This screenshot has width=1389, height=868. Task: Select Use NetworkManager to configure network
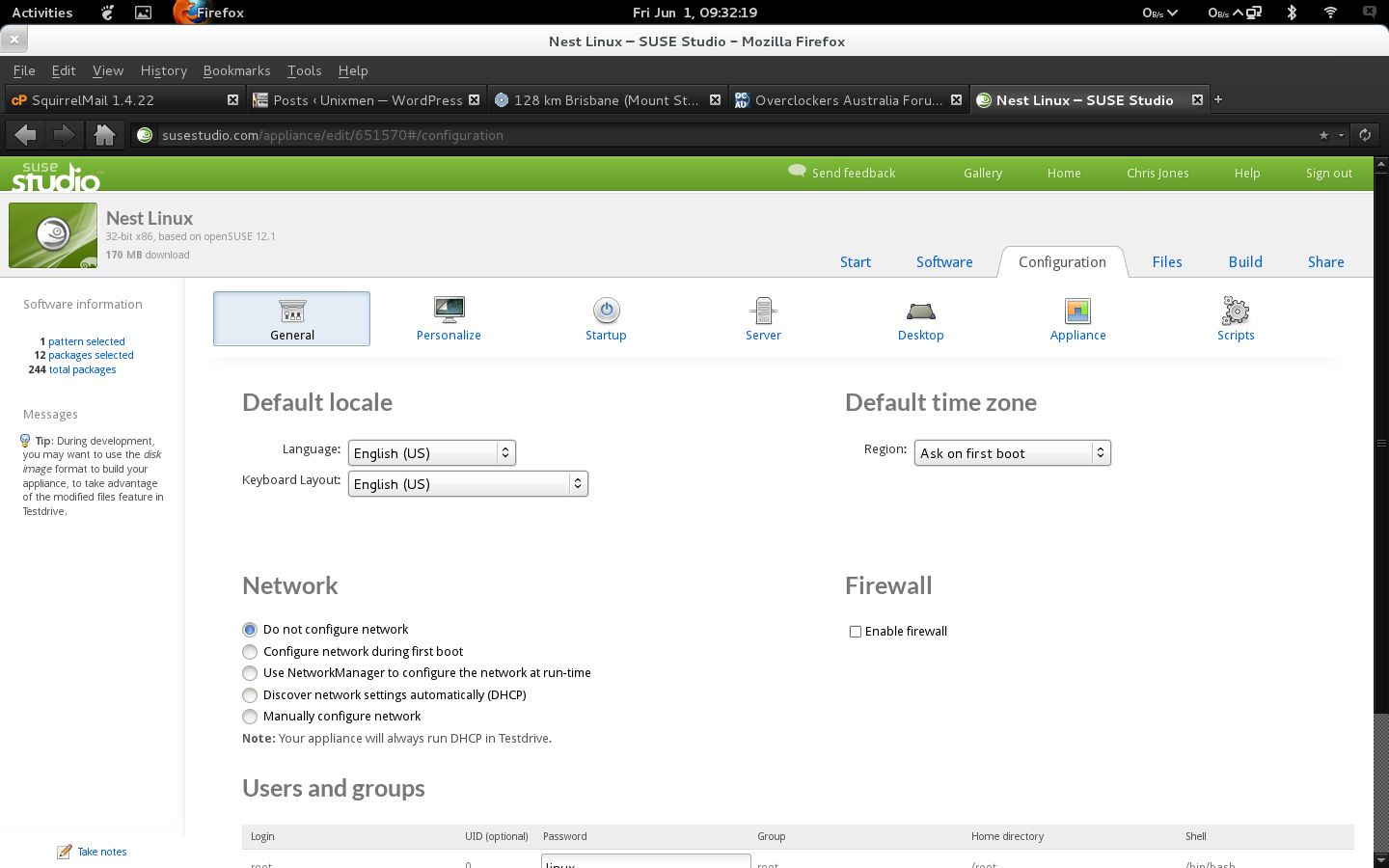[x=250, y=673]
